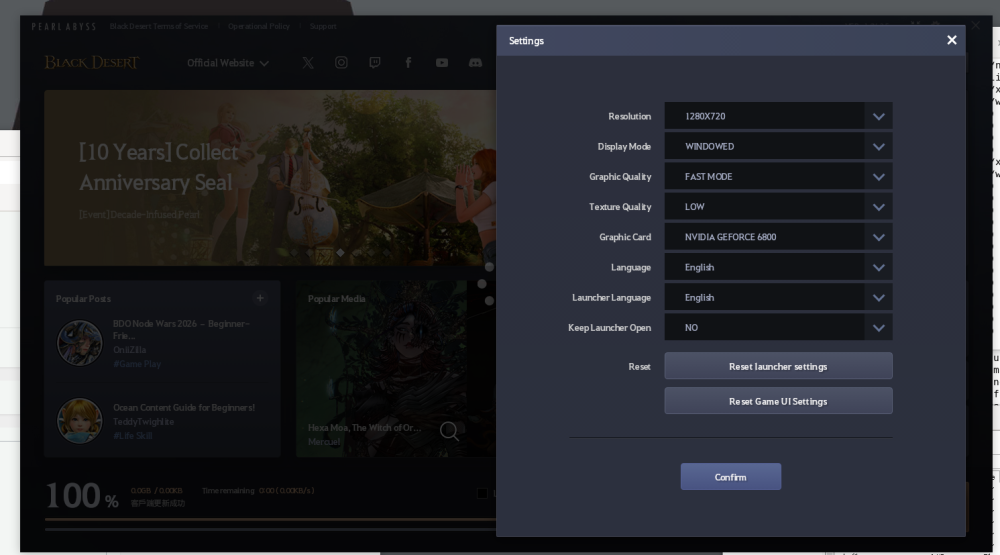Image resolution: width=1000 pixels, height=555 pixels.
Task: Select the Launcher Language combo box
Action: (778, 298)
